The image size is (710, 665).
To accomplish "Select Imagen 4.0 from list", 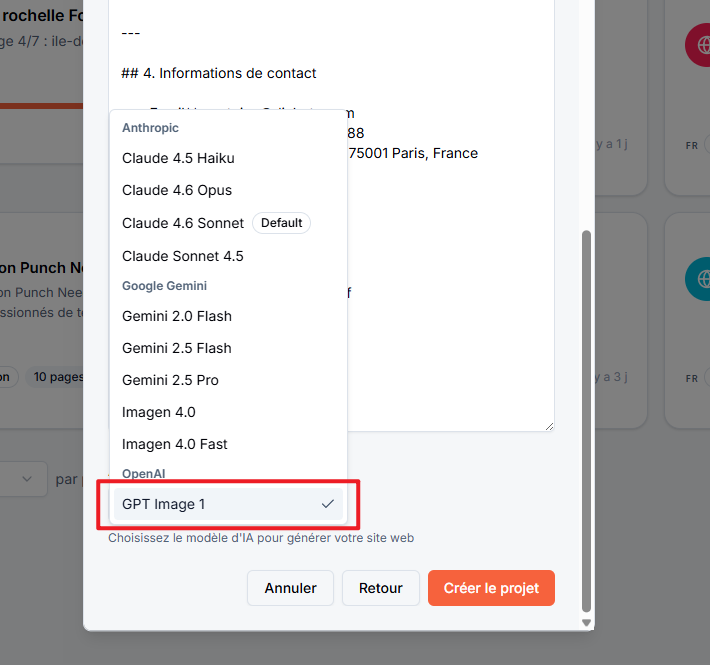I will [x=228, y=412].
